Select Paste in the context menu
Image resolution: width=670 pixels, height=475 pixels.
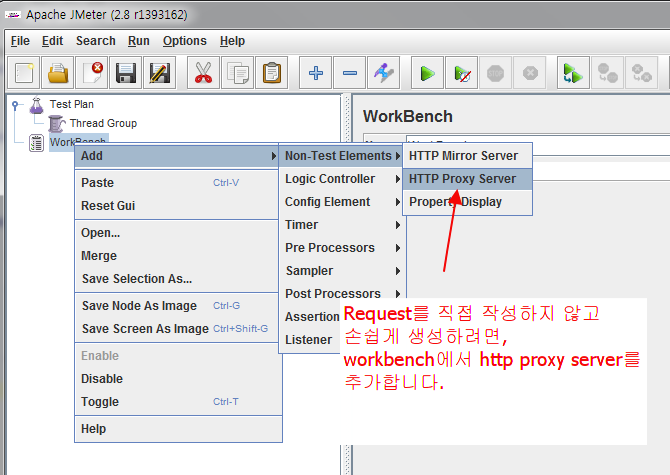coord(176,183)
